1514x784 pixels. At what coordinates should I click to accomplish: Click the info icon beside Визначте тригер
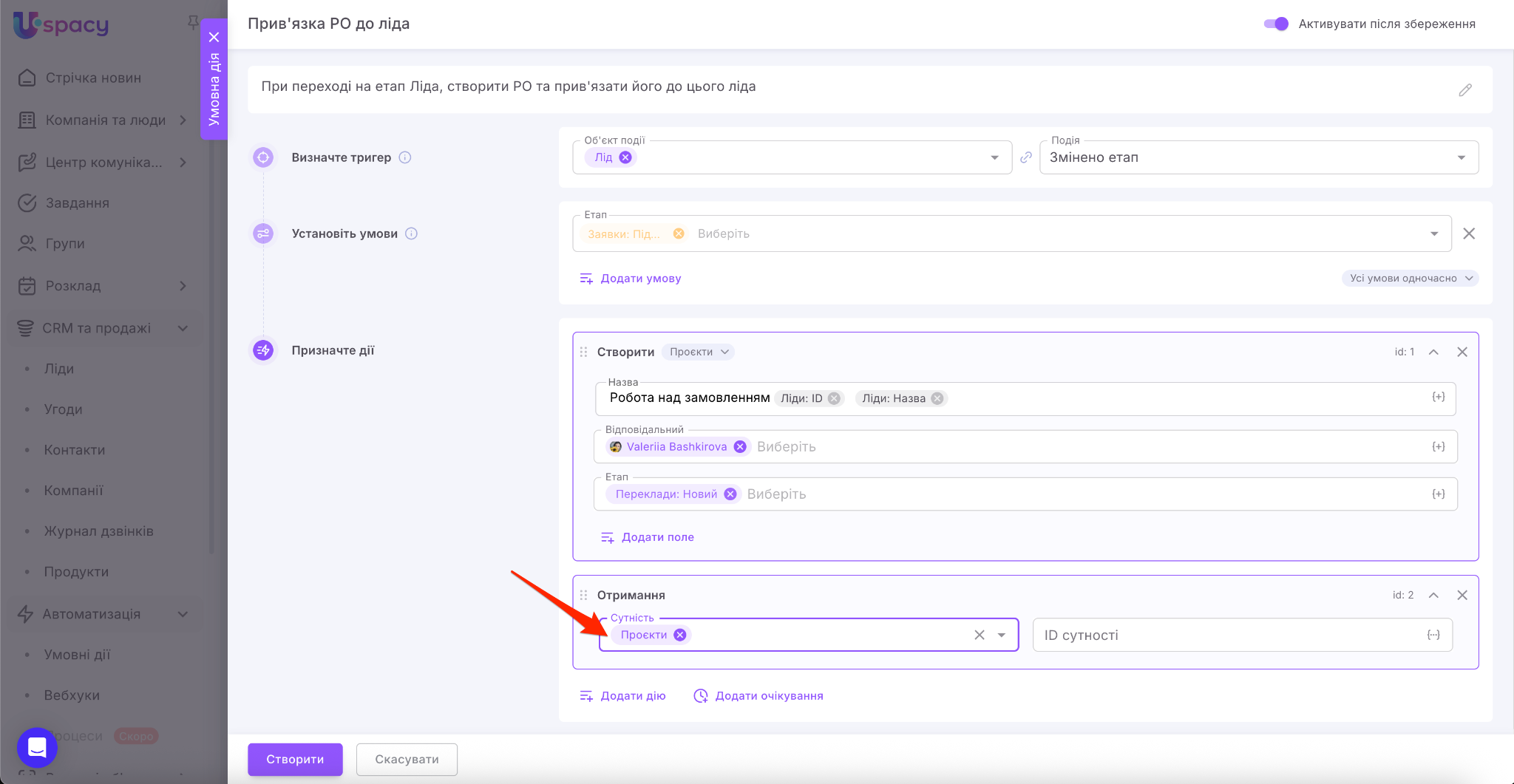(405, 157)
